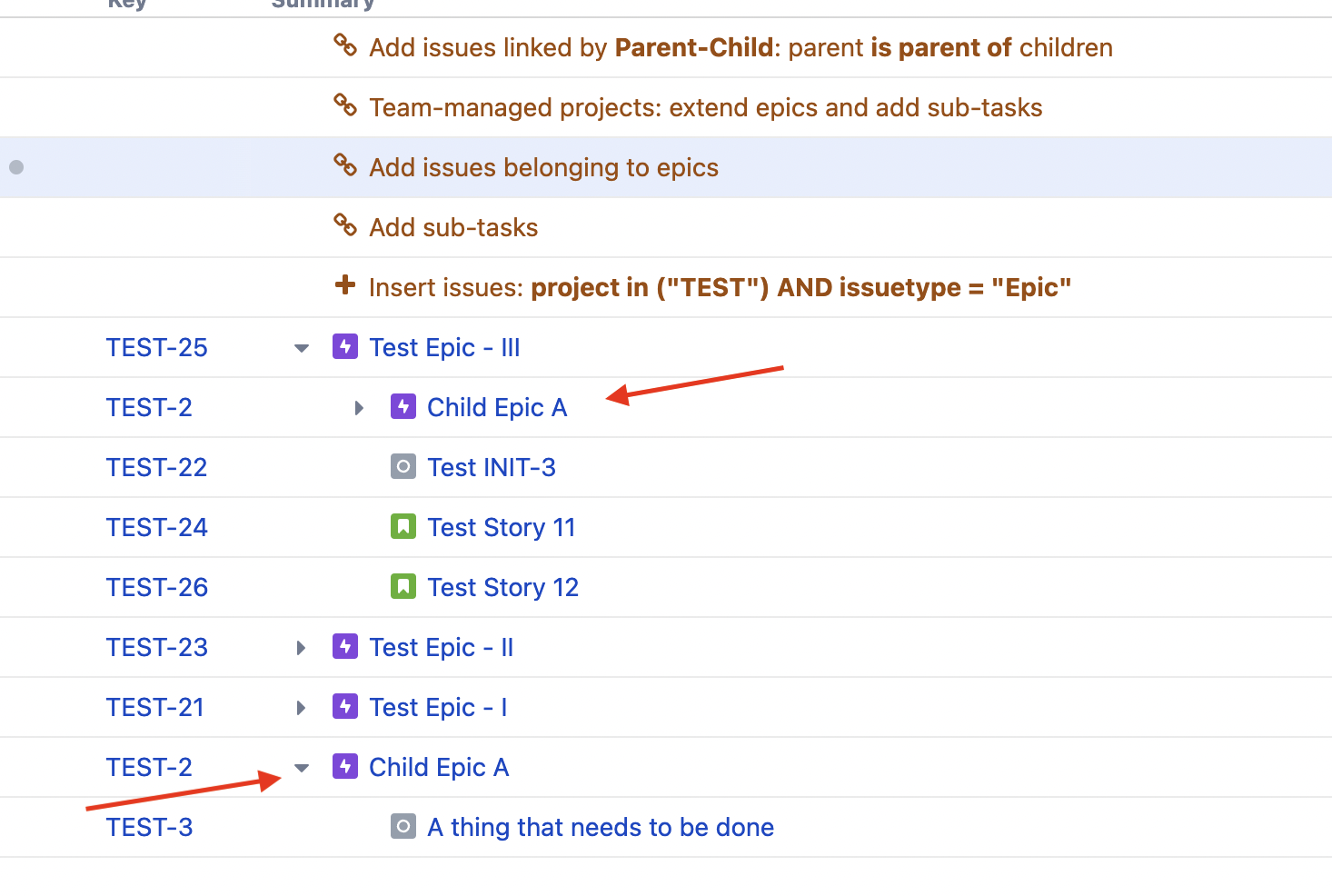Open the Test Story 12 summary link
1332x896 pixels.
click(x=503, y=587)
